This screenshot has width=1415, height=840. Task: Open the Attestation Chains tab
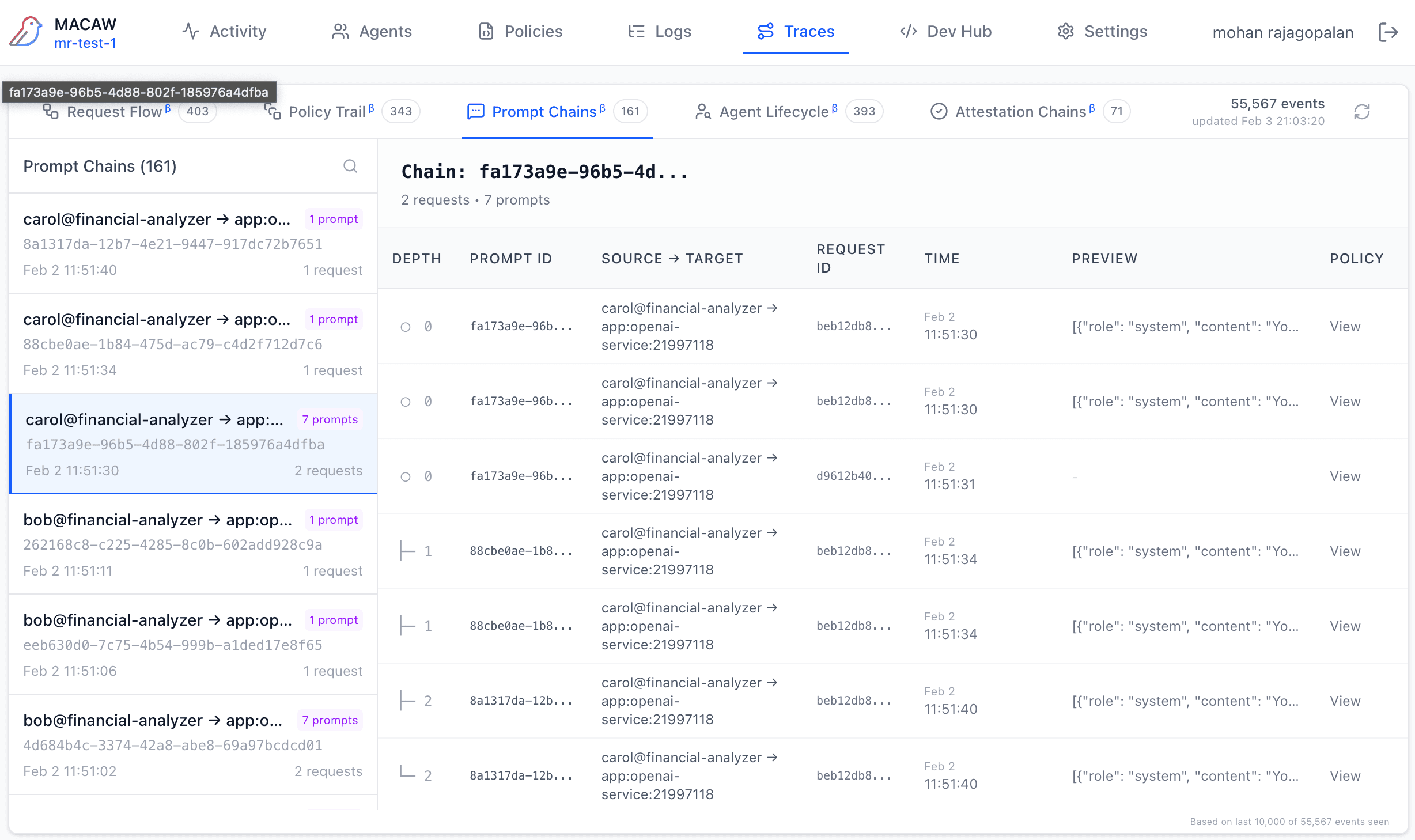[x=1020, y=112]
